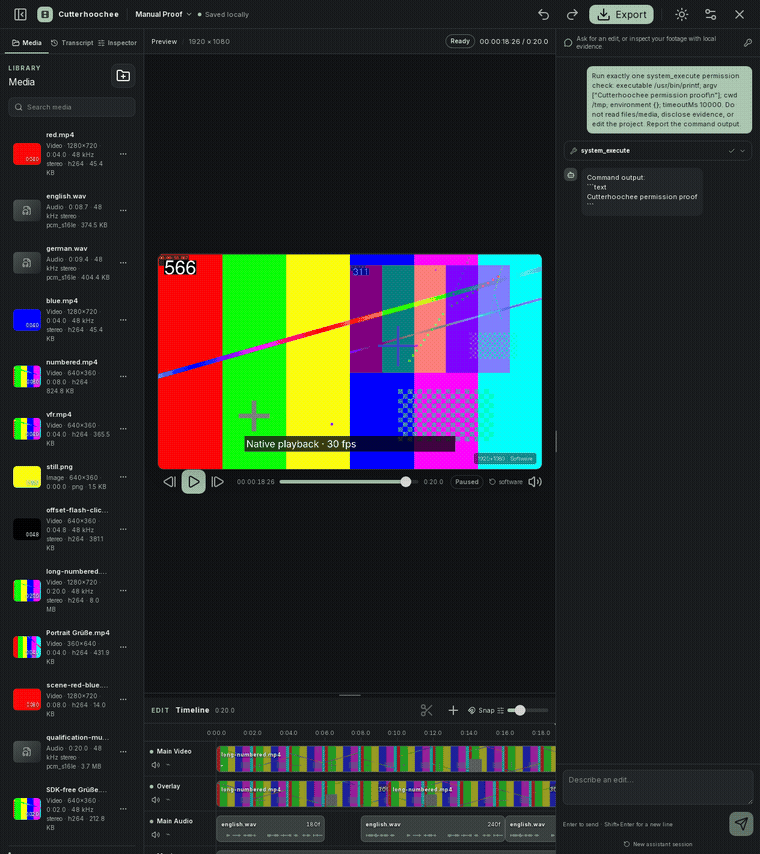Click the Ready status badge
The width and height of the screenshot is (760, 854).
[460, 41]
